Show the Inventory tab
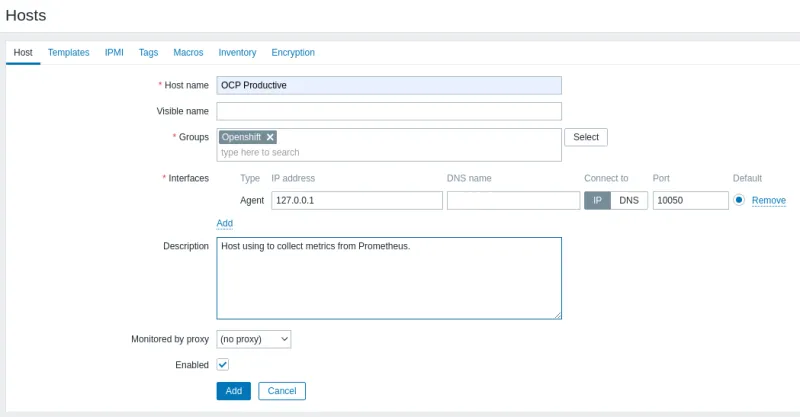Viewport: 800px width, 417px height. [x=237, y=52]
